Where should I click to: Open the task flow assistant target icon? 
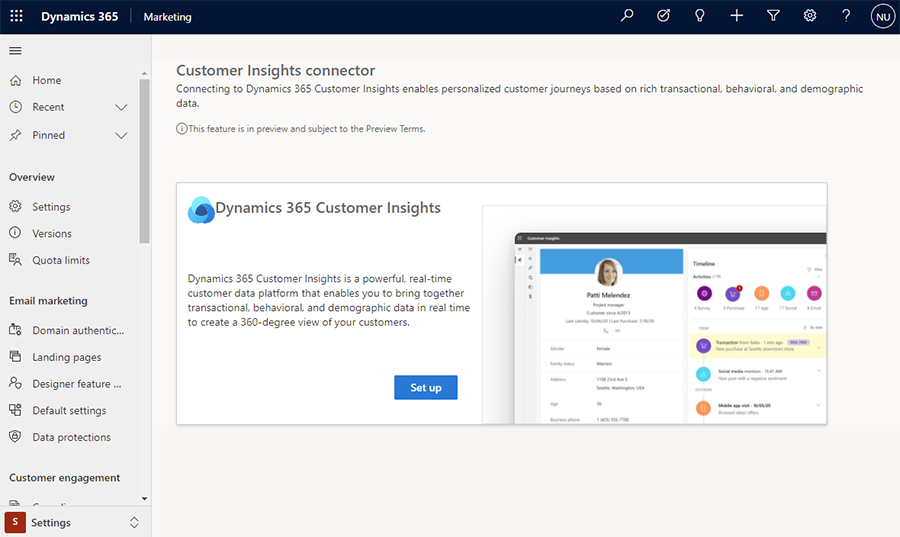[663, 16]
